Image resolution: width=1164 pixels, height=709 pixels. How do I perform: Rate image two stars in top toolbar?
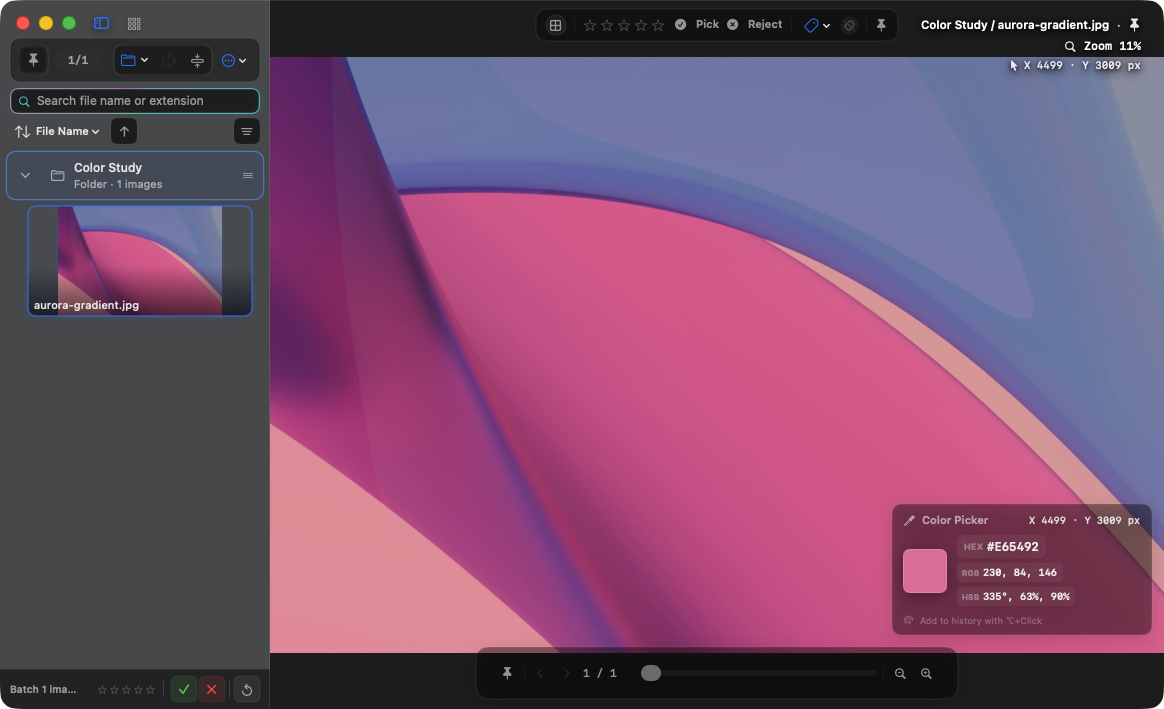(607, 25)
